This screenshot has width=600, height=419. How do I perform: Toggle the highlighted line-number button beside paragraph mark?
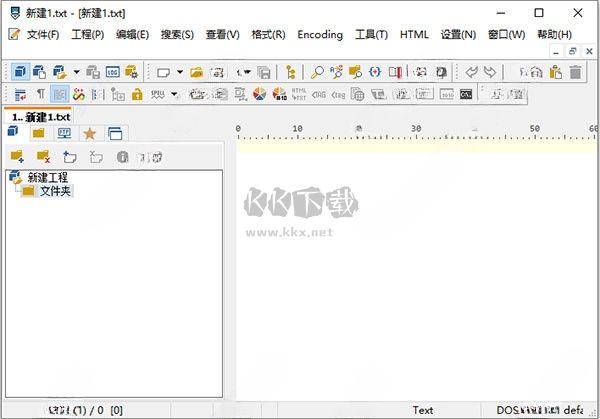[60, 95]
